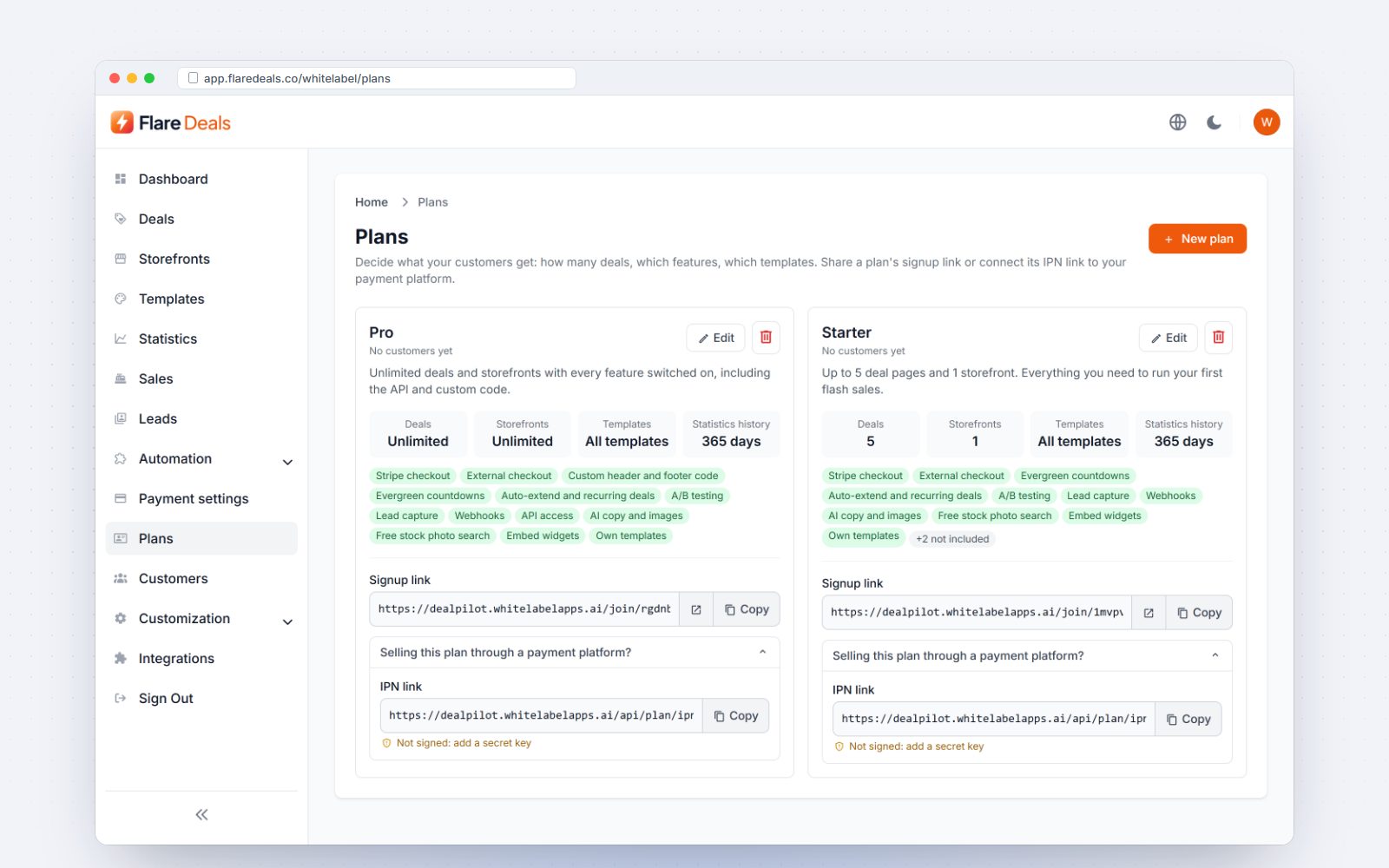Copy the Starter IPN link
This screenshot has height=868, width=1389.
pyautogui.click(x=1188, y=720)
